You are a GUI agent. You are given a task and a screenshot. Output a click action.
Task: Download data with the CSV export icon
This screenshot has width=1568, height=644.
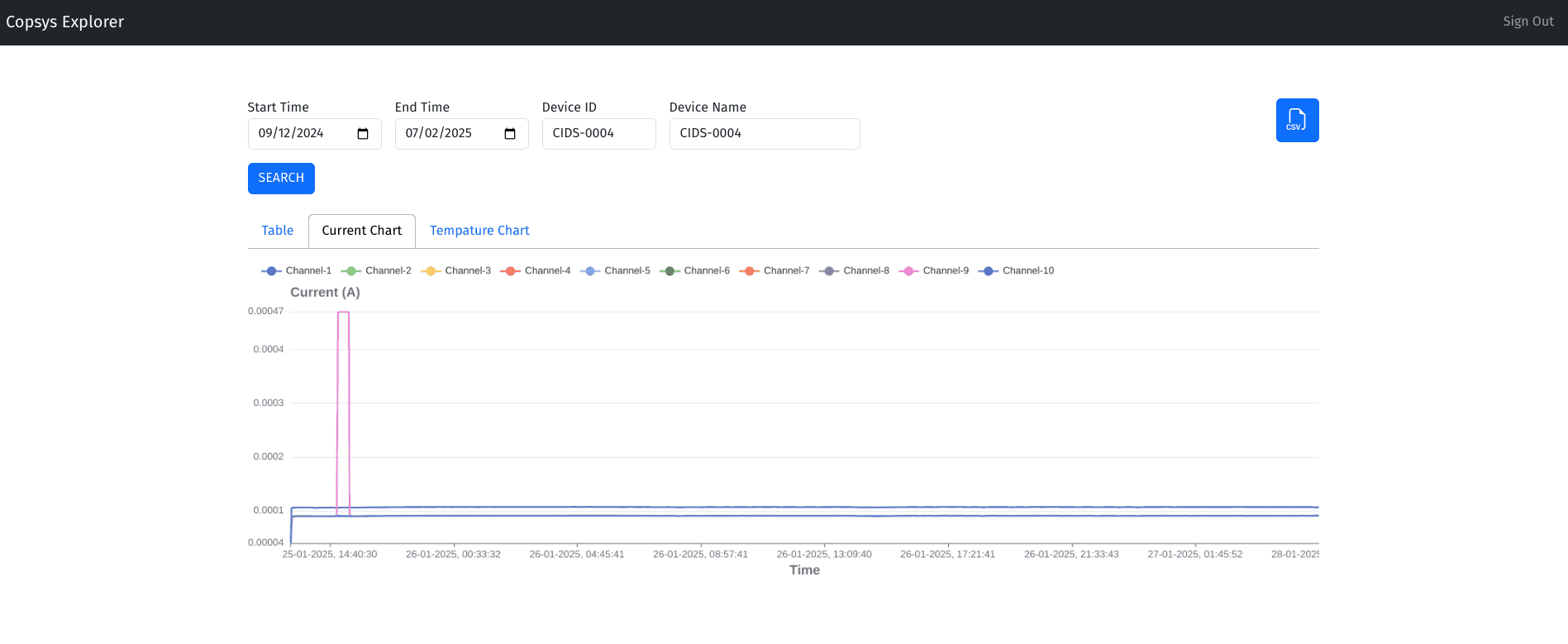tap(1297, 121)
